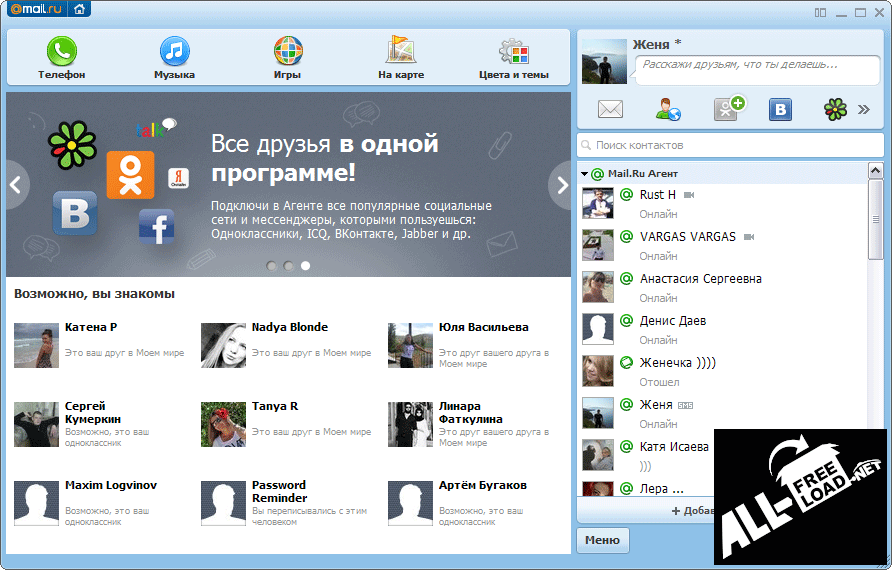Click the VKontakte icon in profile toolbar
Image resolution: width=892 pixels, height=570 pixels.
780,109
